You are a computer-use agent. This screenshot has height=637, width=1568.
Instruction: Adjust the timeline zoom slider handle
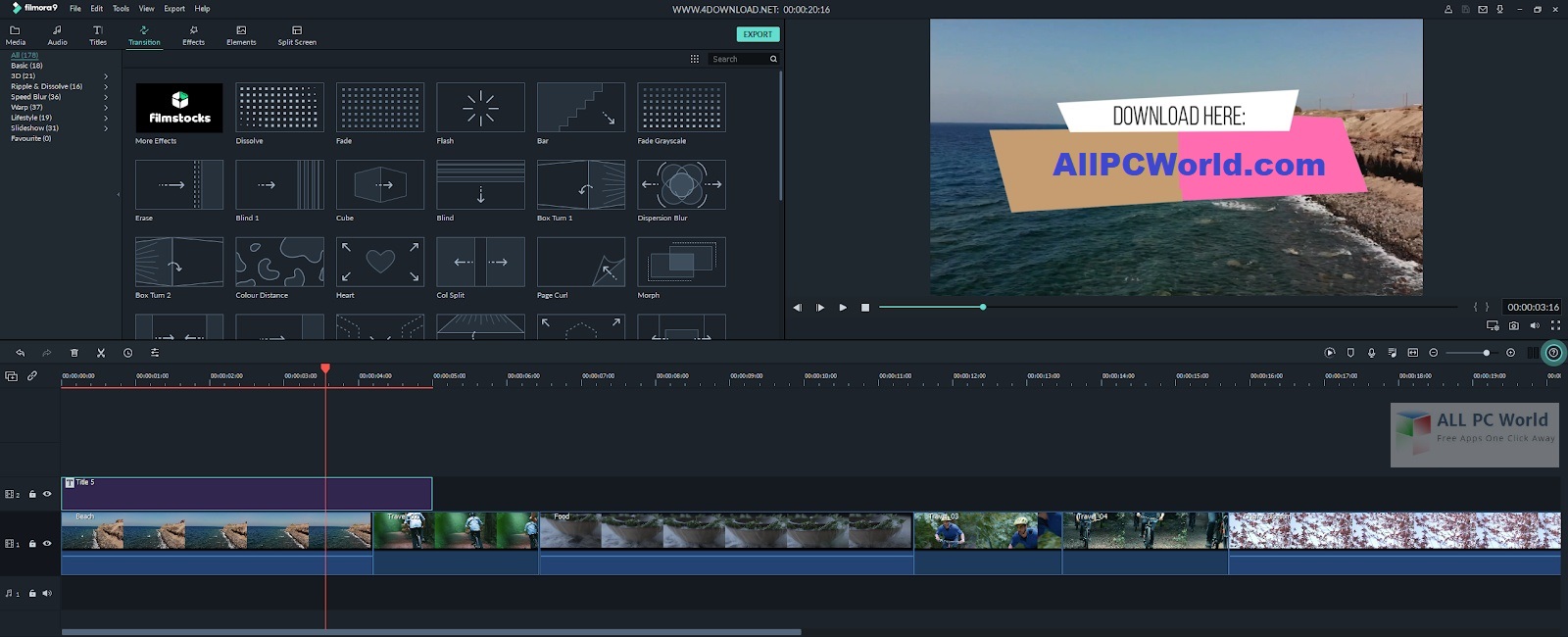pos(1487,353)
